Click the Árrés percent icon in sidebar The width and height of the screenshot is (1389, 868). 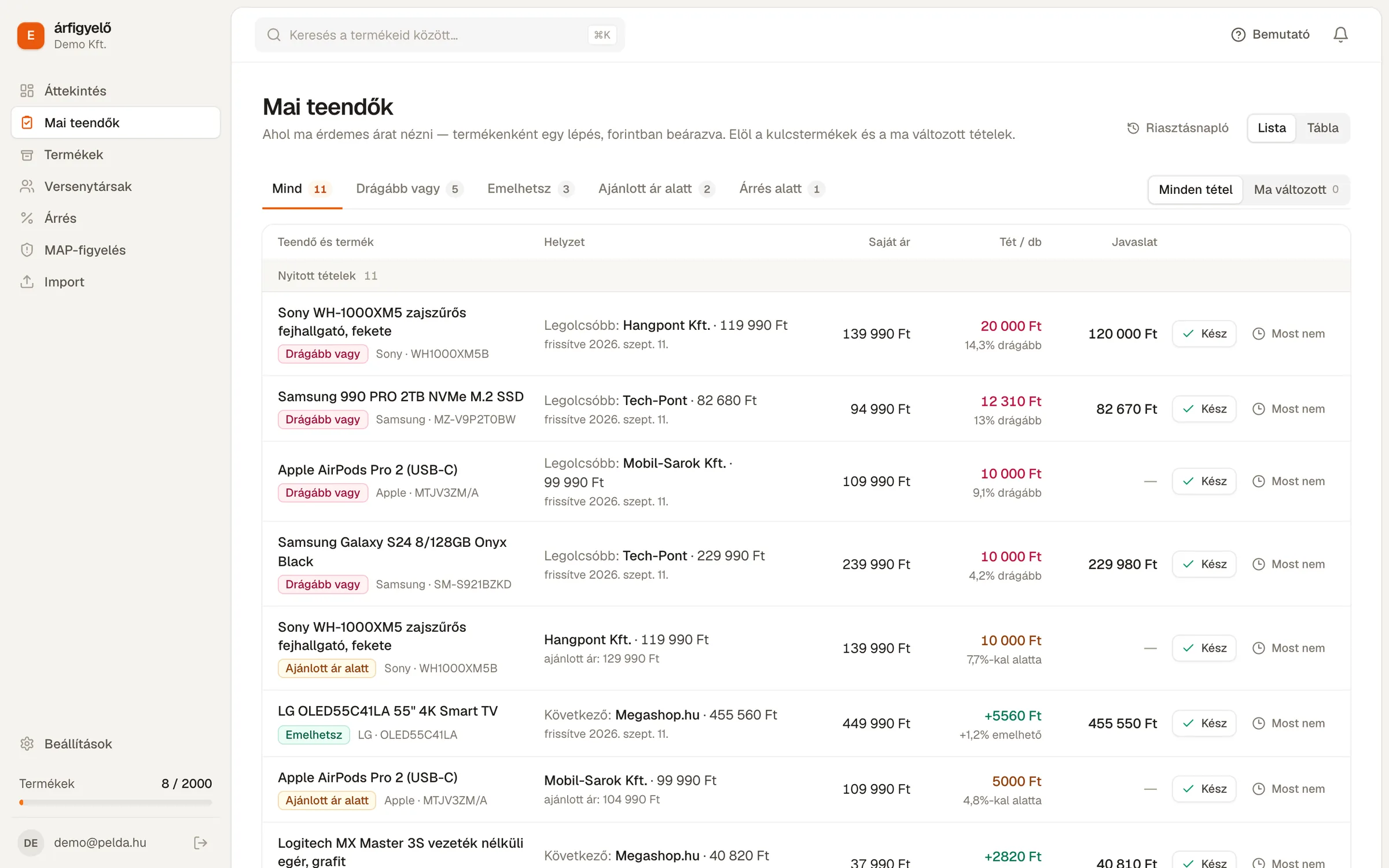coord(27,218)
